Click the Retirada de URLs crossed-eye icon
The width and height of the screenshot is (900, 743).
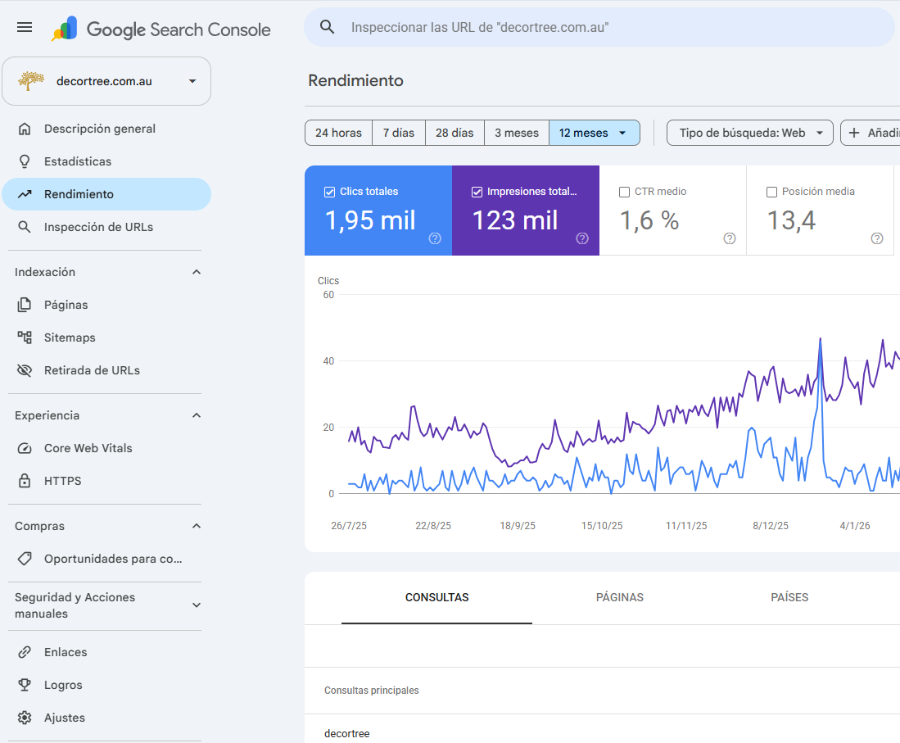[25, 370]
